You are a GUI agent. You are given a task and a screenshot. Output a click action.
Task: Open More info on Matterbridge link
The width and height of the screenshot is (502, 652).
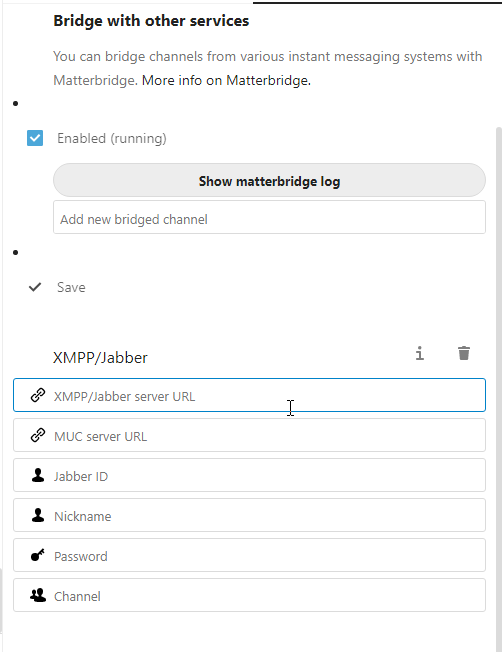226,80
